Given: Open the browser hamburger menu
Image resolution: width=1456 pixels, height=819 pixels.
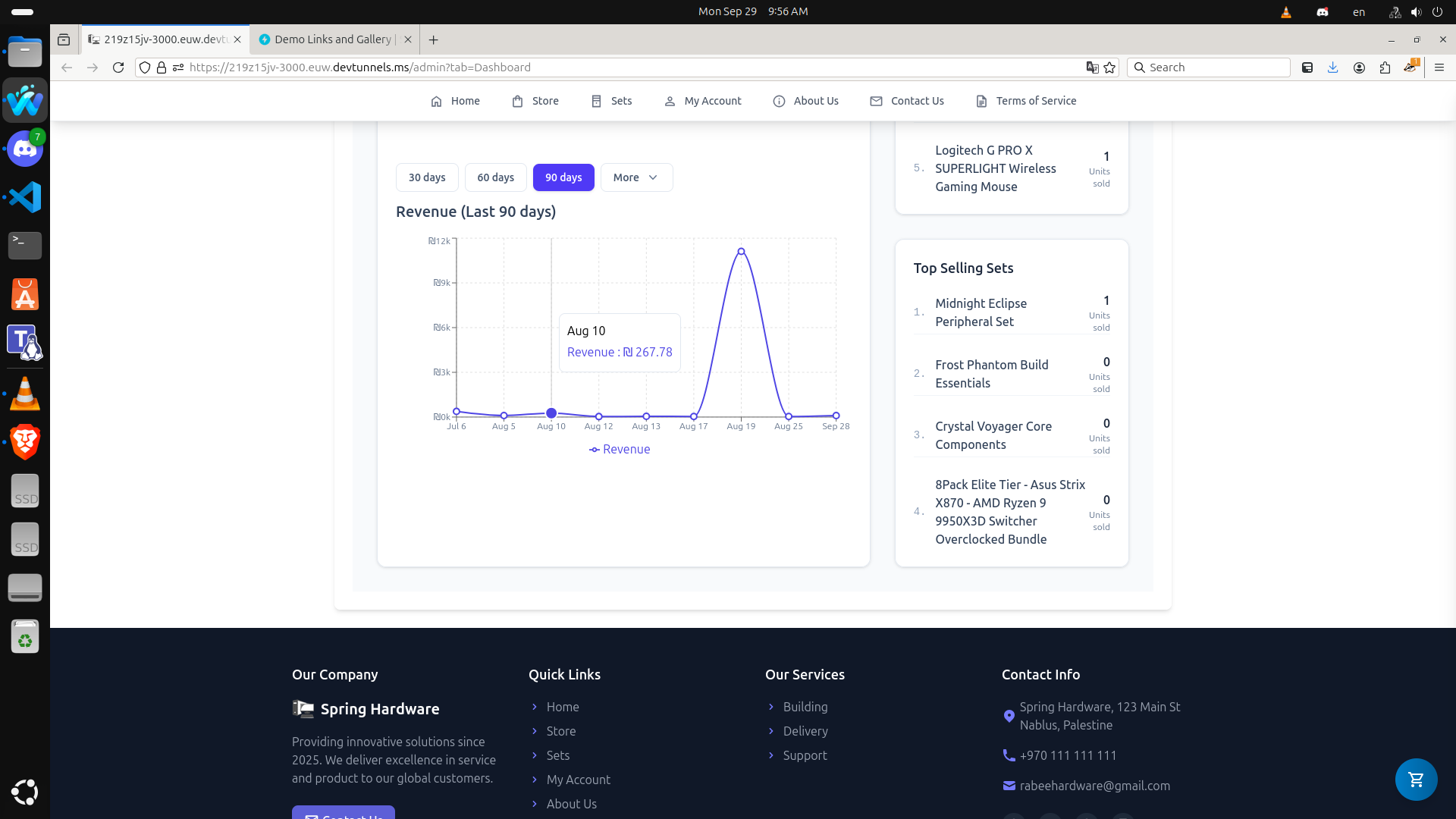Looking at the screenshot, I should click(1439, 67).
